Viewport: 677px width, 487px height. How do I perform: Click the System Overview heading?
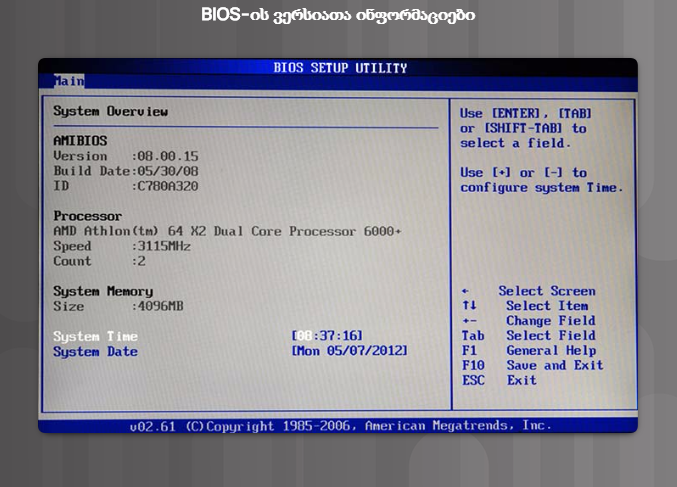110,112
